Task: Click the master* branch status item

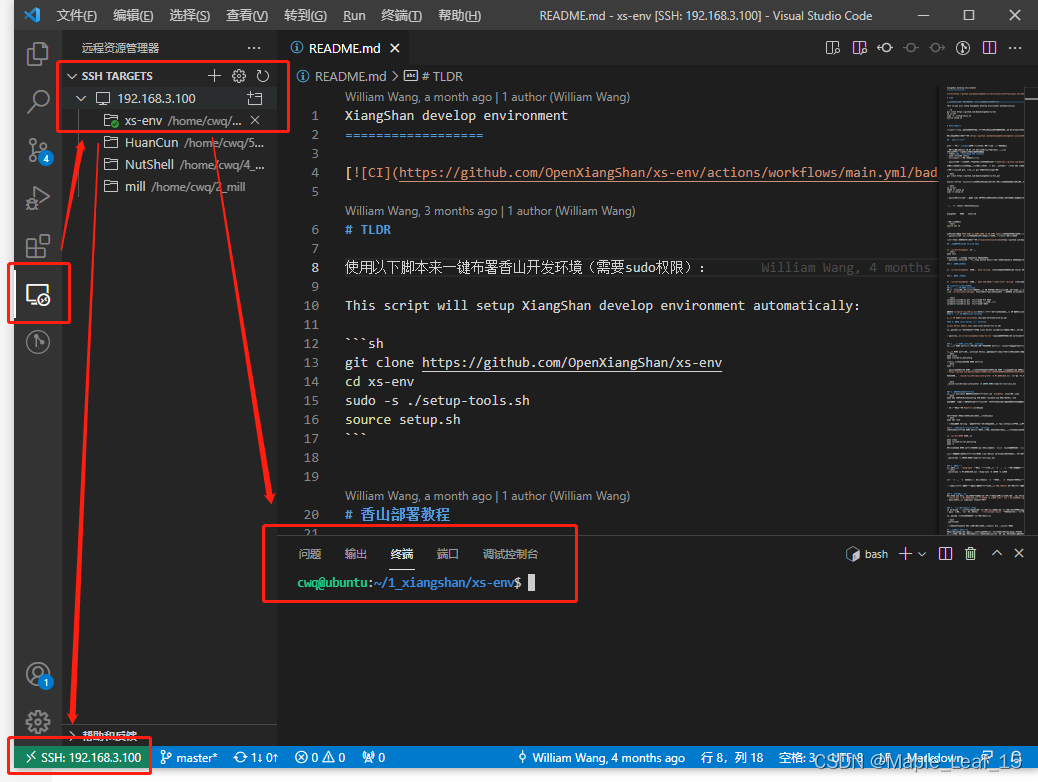Action: coord(189,758)
